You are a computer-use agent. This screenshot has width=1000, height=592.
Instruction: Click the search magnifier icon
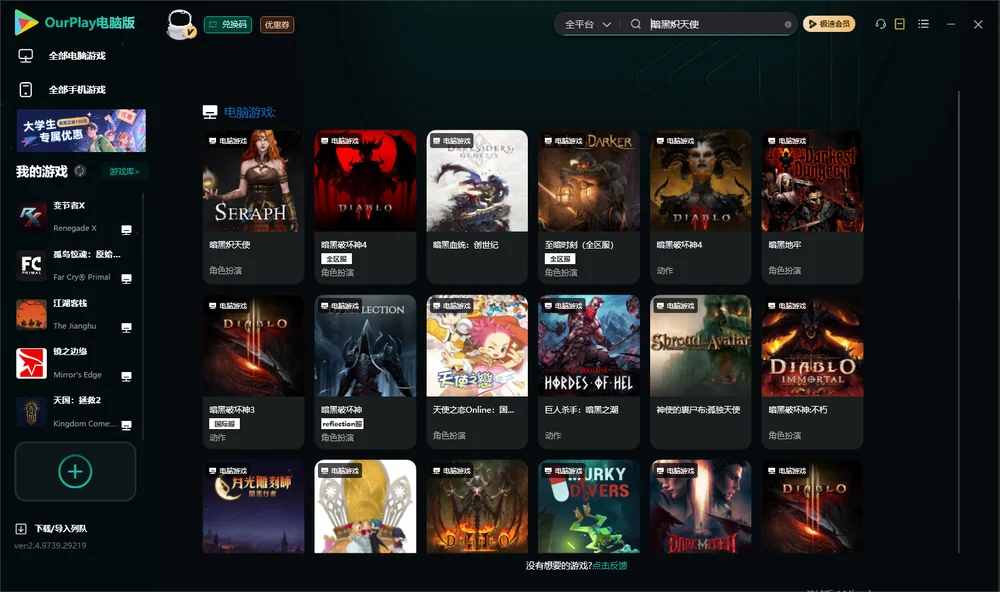click(x=636, y=24)
